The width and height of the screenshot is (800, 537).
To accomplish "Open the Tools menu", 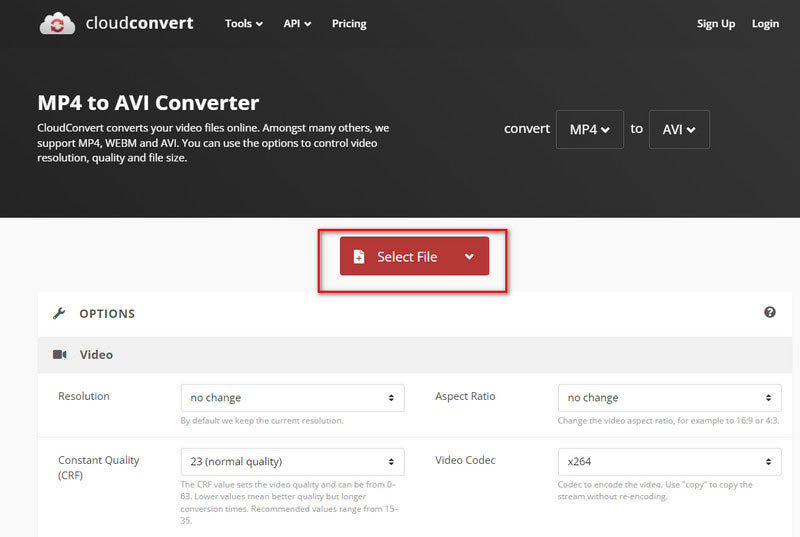I will click(244, 23).
